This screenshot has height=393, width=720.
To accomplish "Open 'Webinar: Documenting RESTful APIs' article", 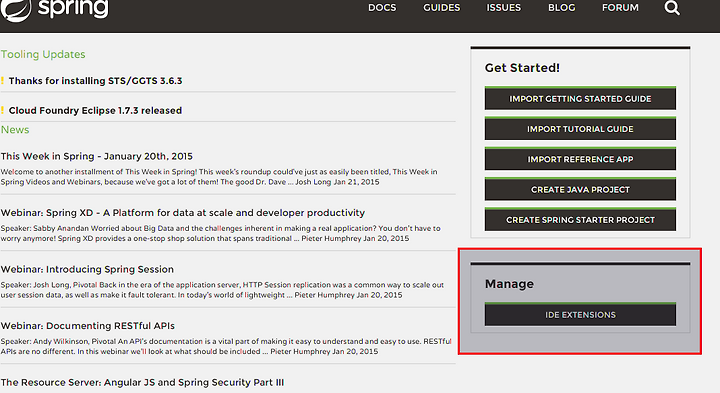I will pos(88,326).
